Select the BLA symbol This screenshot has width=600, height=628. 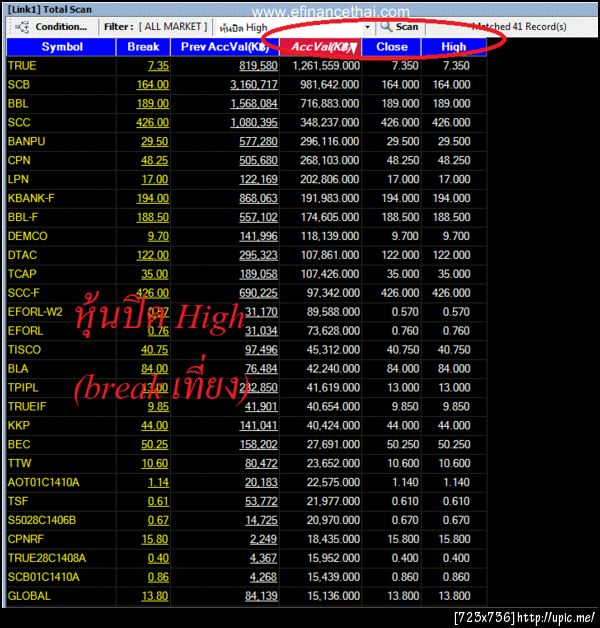coord(18,368)
